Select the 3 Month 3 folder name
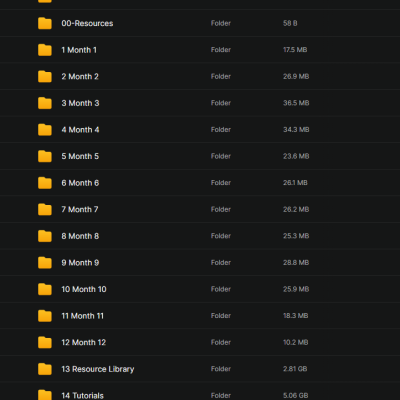Image resolution: width=400 pixels, height=400 pixels. [x=80, y=103]
